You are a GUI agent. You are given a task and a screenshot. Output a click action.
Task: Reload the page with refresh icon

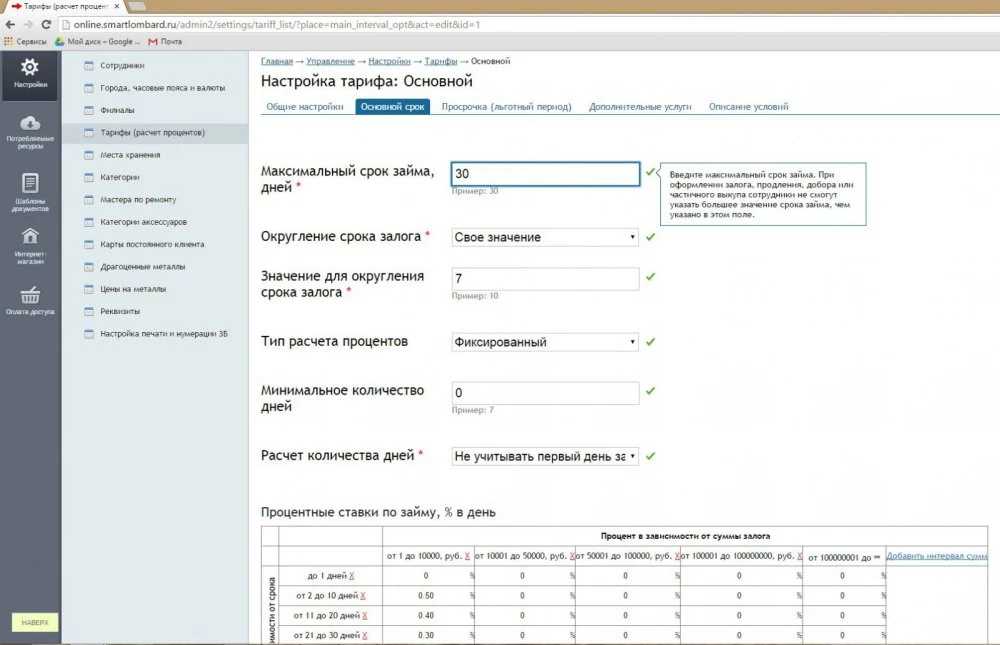tap(46, 24)
